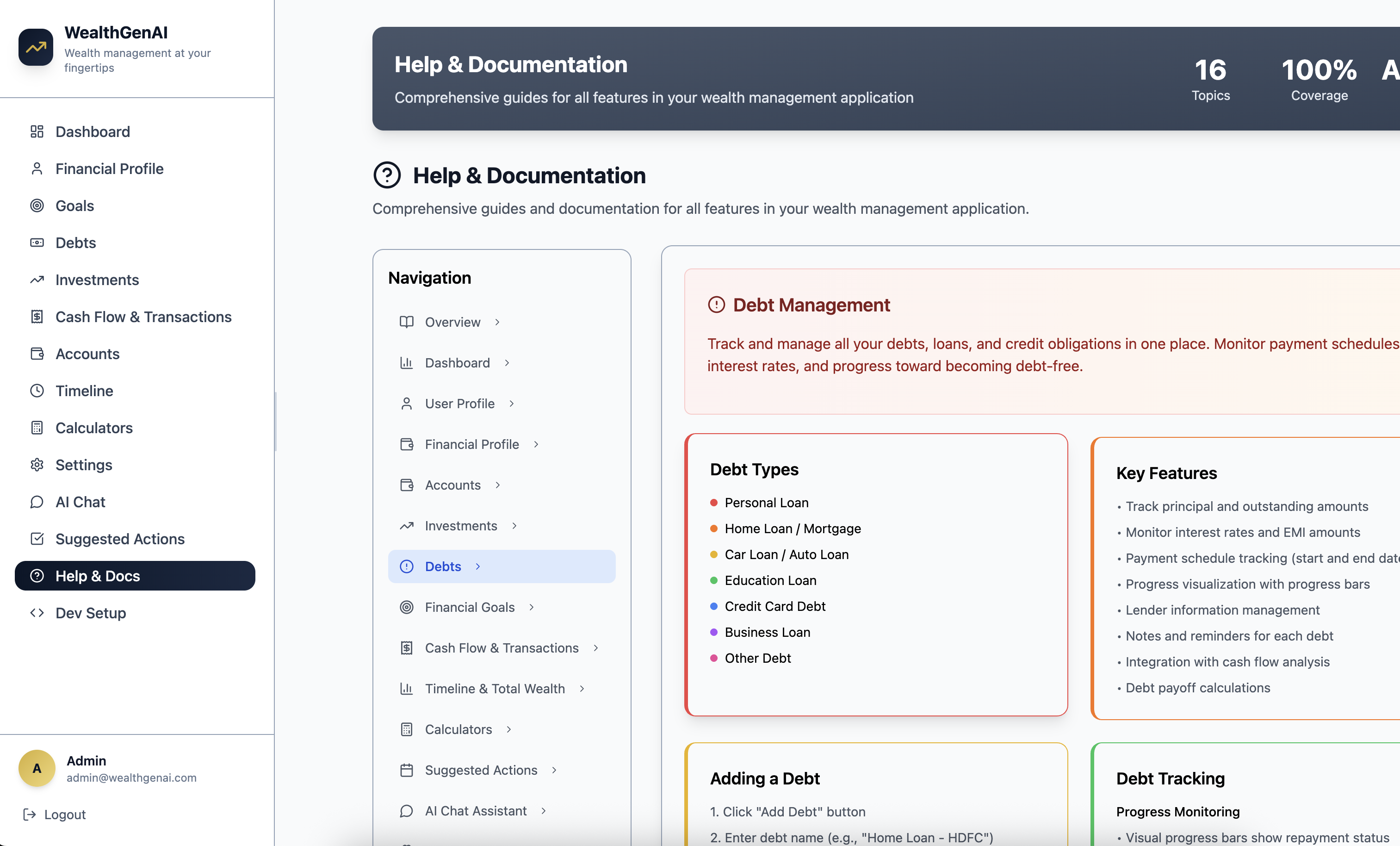Click the Overview book icon in Navigation

(x=406, y=322)
